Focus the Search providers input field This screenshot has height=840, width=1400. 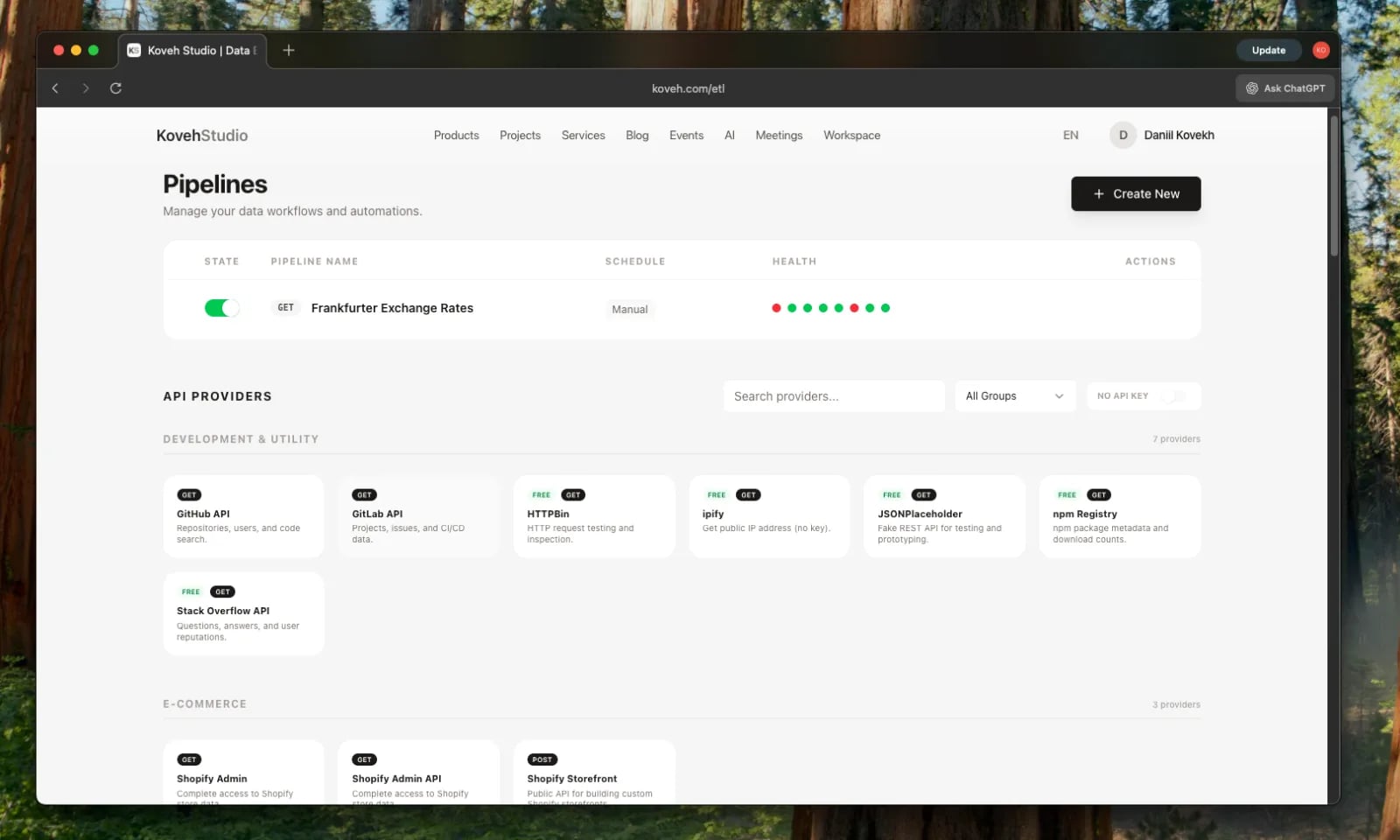(x=833, y=396)
